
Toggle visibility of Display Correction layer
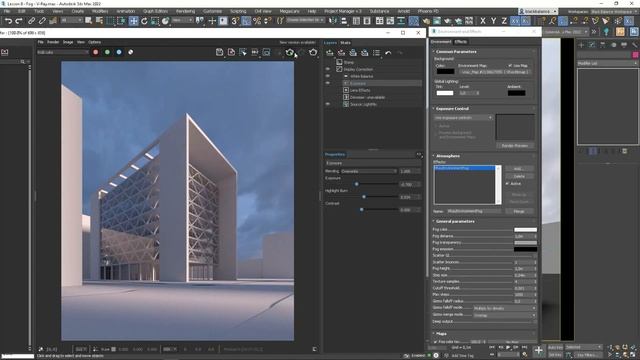[x=328, y=69]
